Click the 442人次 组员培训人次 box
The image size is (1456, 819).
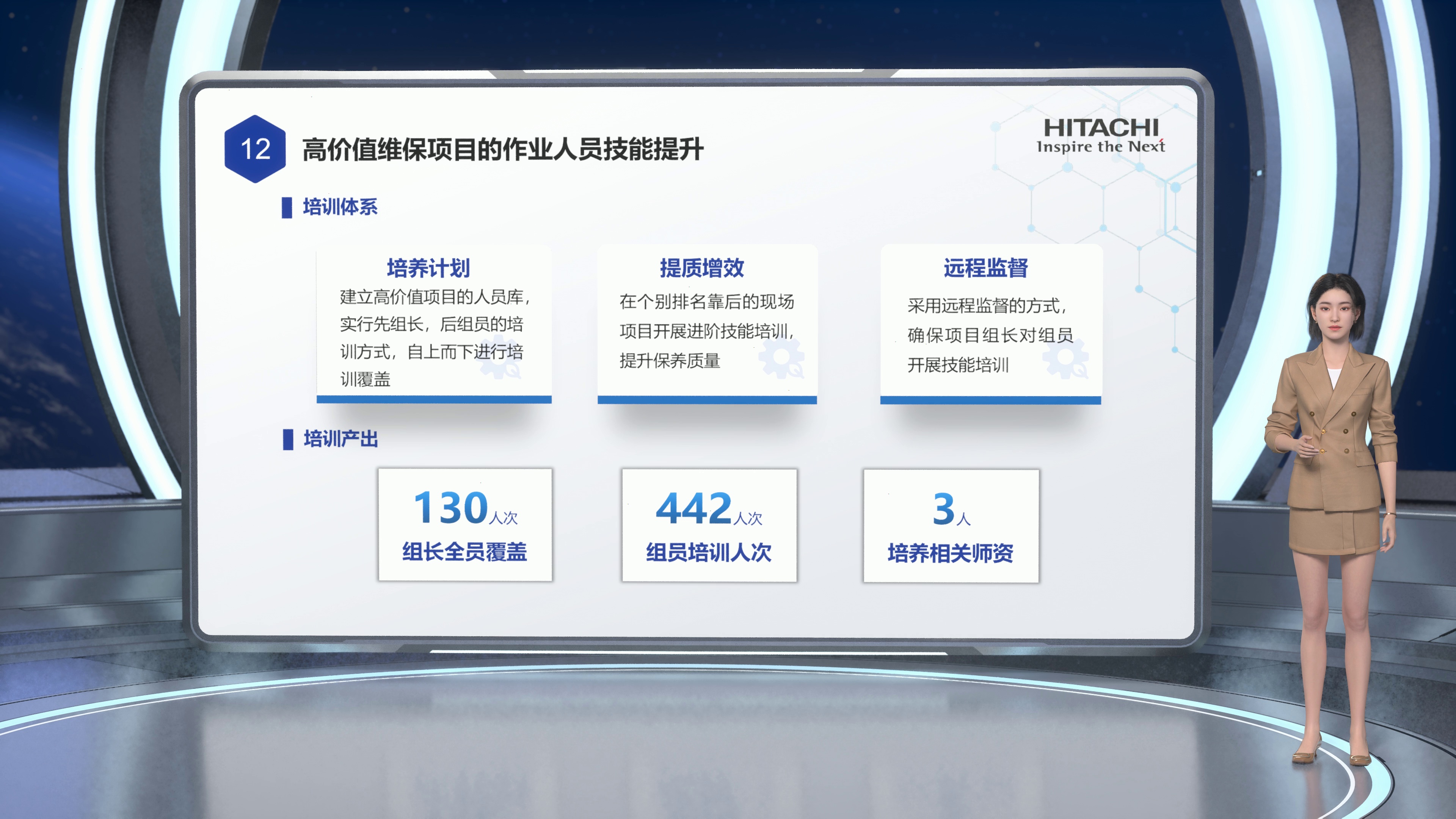(709, 525)
